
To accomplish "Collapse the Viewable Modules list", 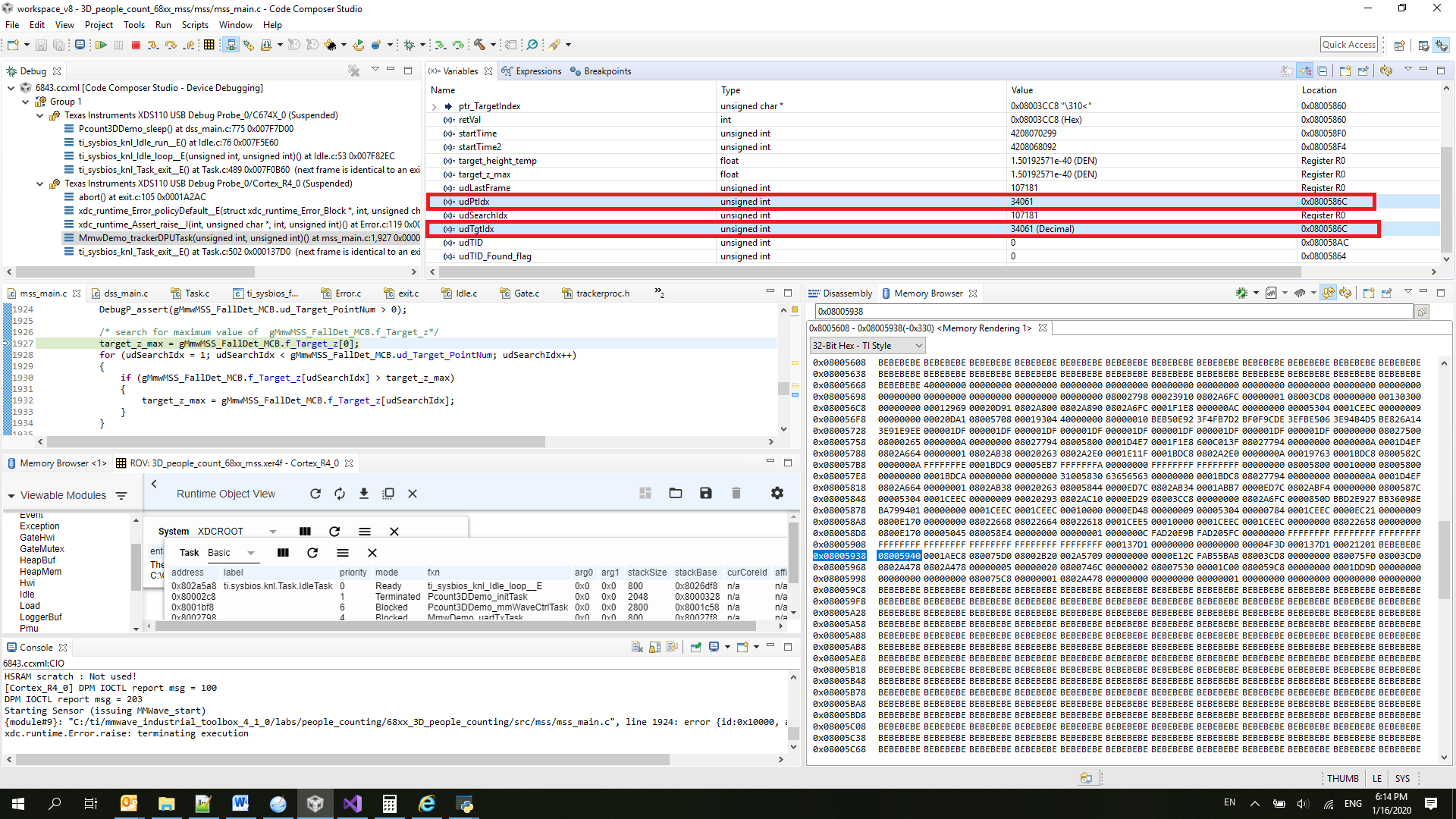I will point(11,496).
